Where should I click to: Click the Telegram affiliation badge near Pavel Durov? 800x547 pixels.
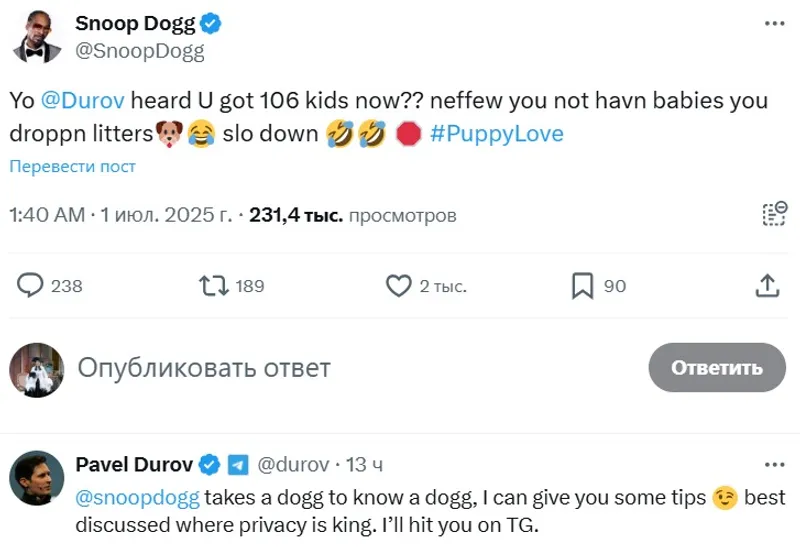point(238,464)
